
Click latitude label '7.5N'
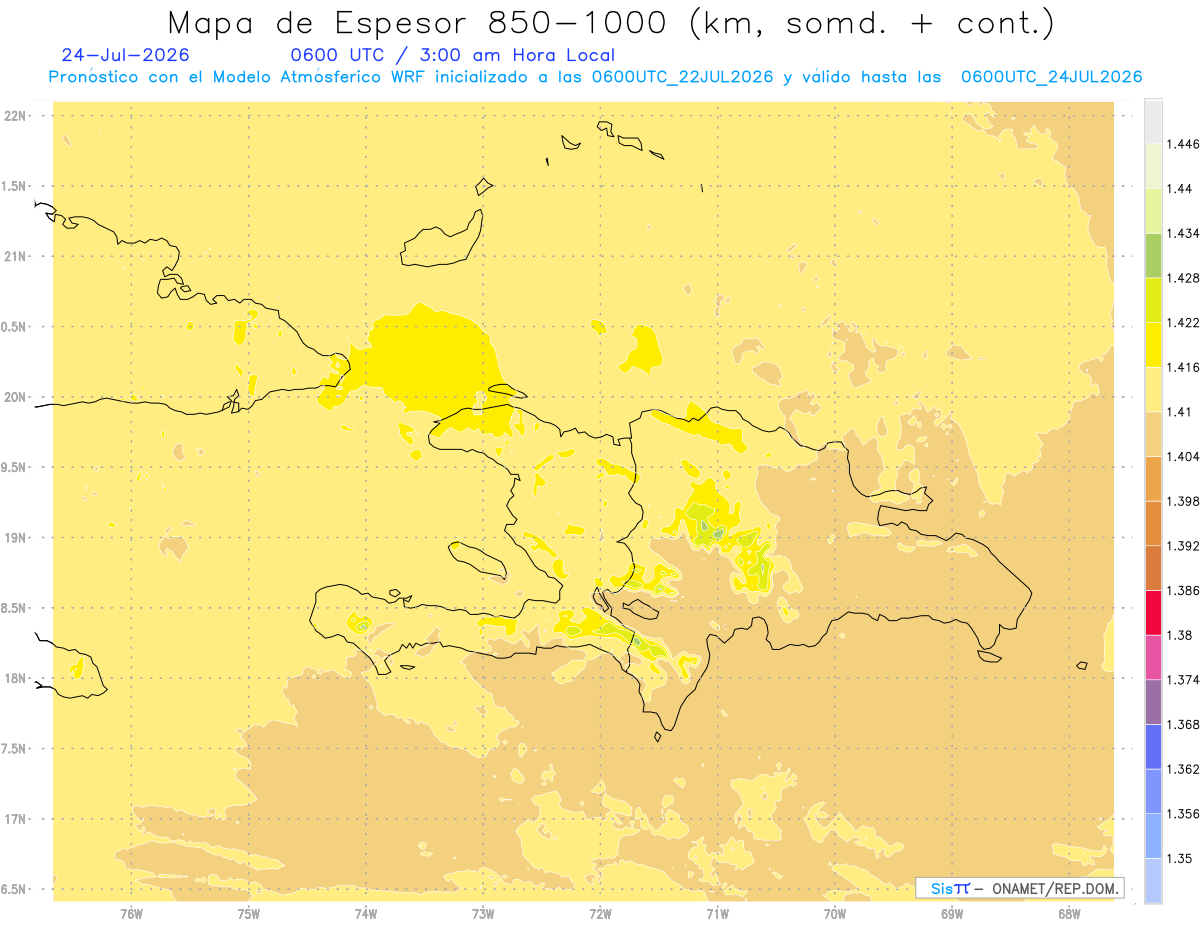[x=15, y=749]
